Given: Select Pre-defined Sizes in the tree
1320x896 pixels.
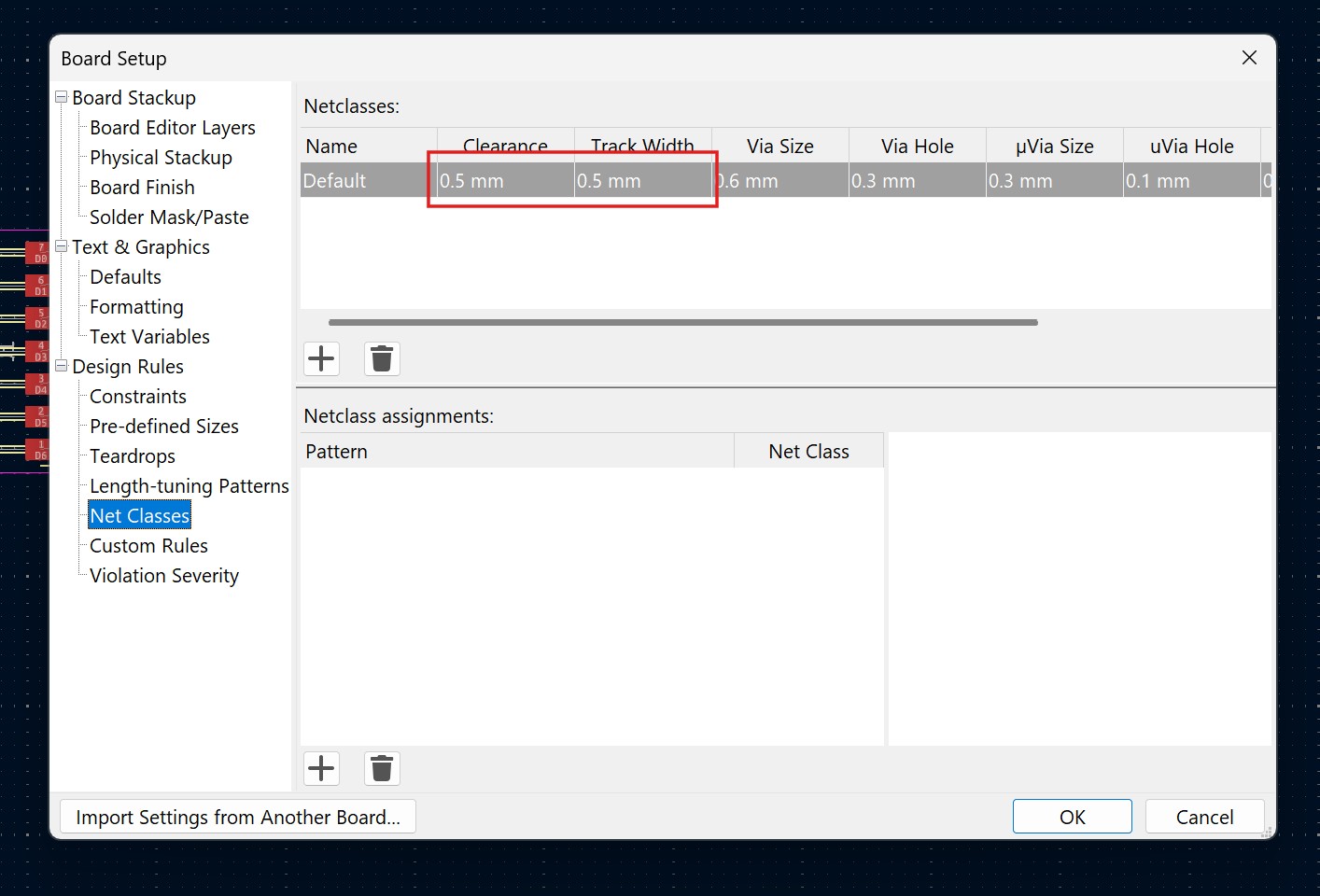Looking at the screenshot, I should tap(164, 427).
